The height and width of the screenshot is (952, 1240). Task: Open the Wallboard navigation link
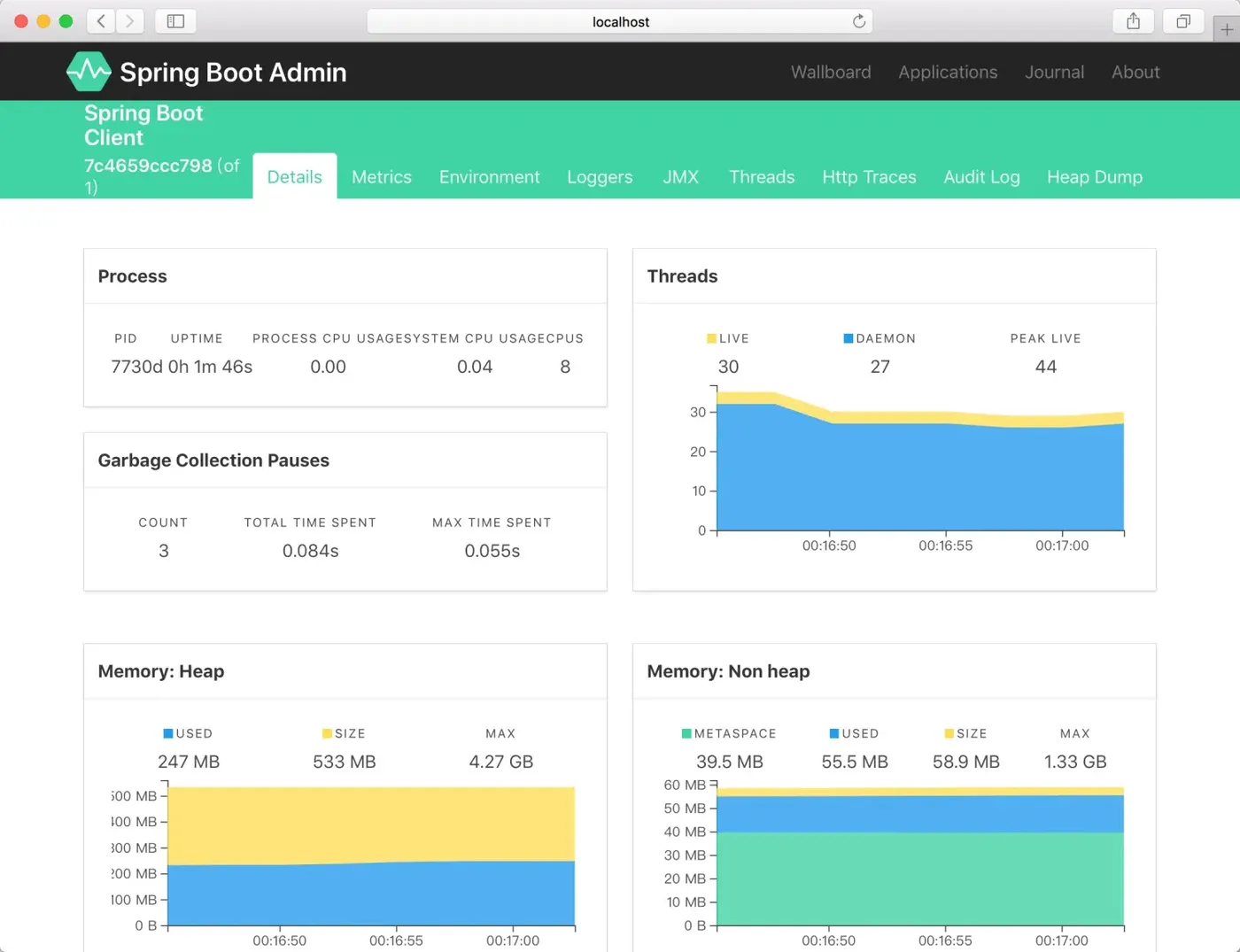tap(831, 72)
